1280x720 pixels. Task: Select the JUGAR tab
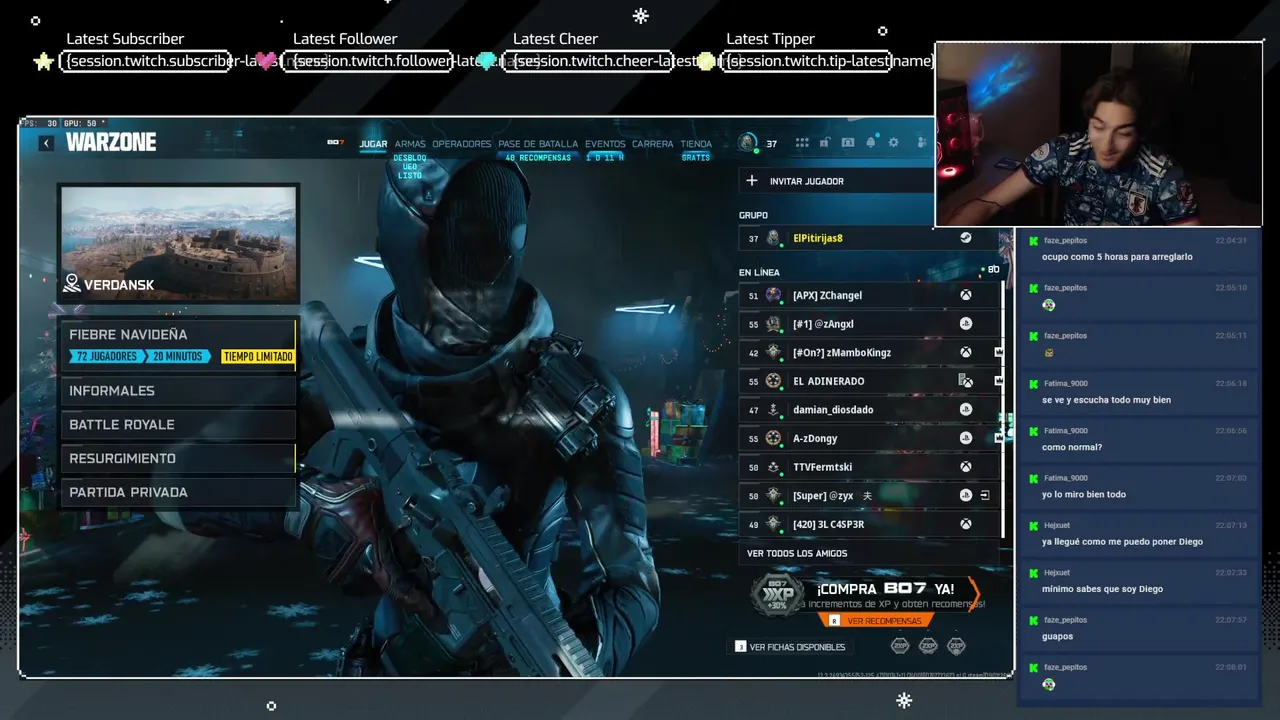pos(373,144)
